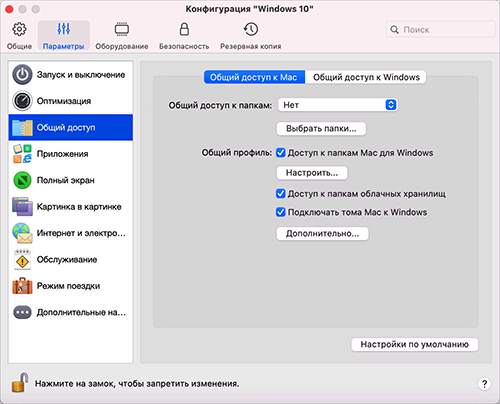Click the Дополнительно... button
Screen dimensions: 500x404
coord(323,234)
